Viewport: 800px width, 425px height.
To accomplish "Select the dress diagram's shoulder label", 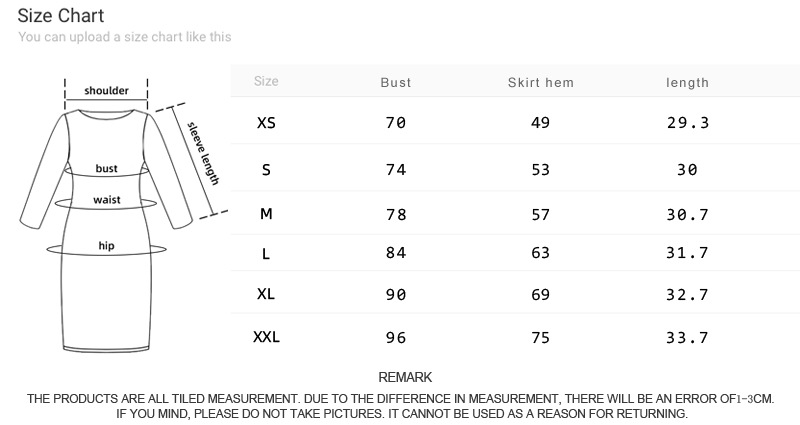I will point(106,91).
